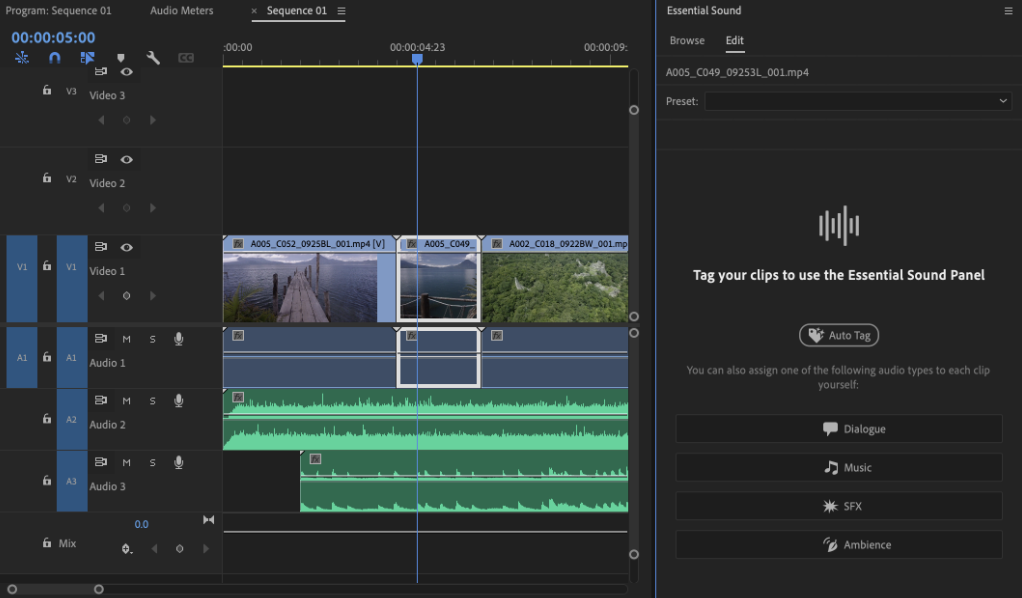Screen dimensions: 1022x598
Task: Toggle Snap with the magnet icon
Action: pyautogui.click(x=54, y=58)
